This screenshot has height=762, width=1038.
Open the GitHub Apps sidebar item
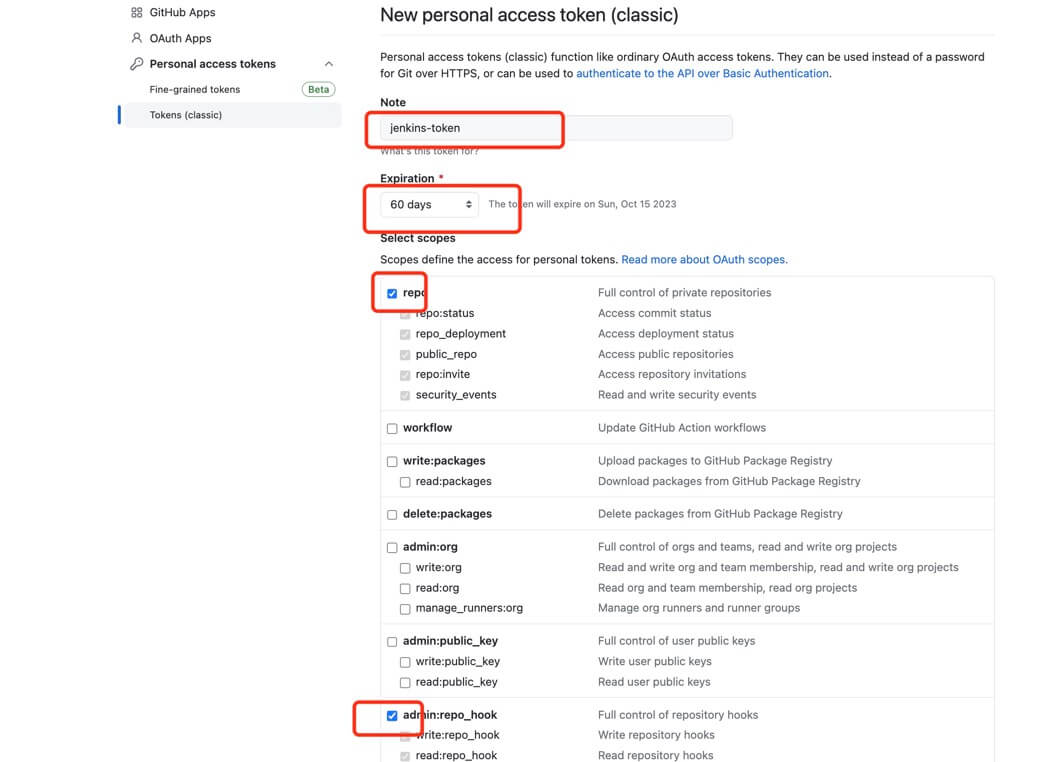coord(182,13)
